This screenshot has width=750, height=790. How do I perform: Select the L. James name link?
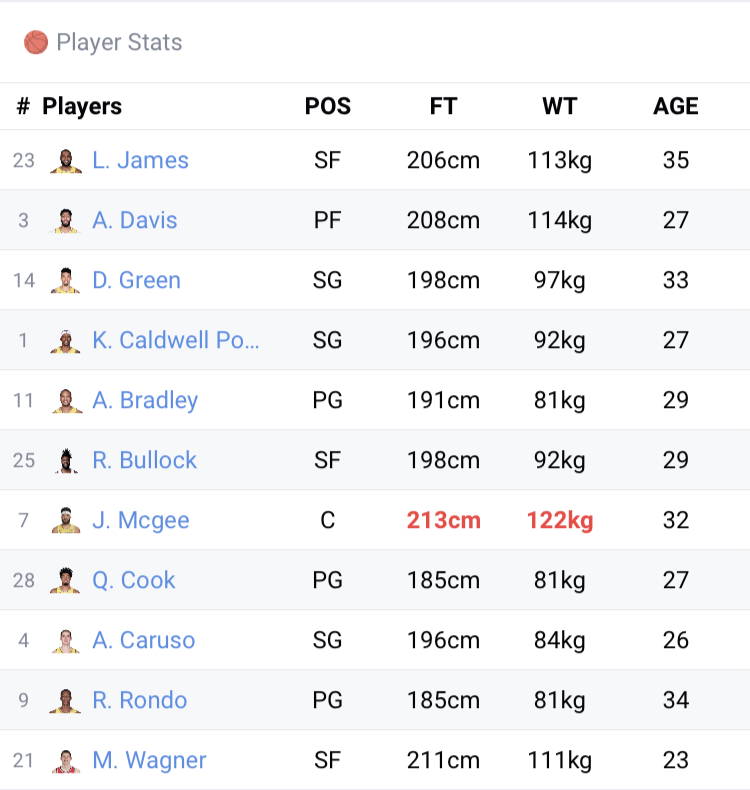[140, 160]
